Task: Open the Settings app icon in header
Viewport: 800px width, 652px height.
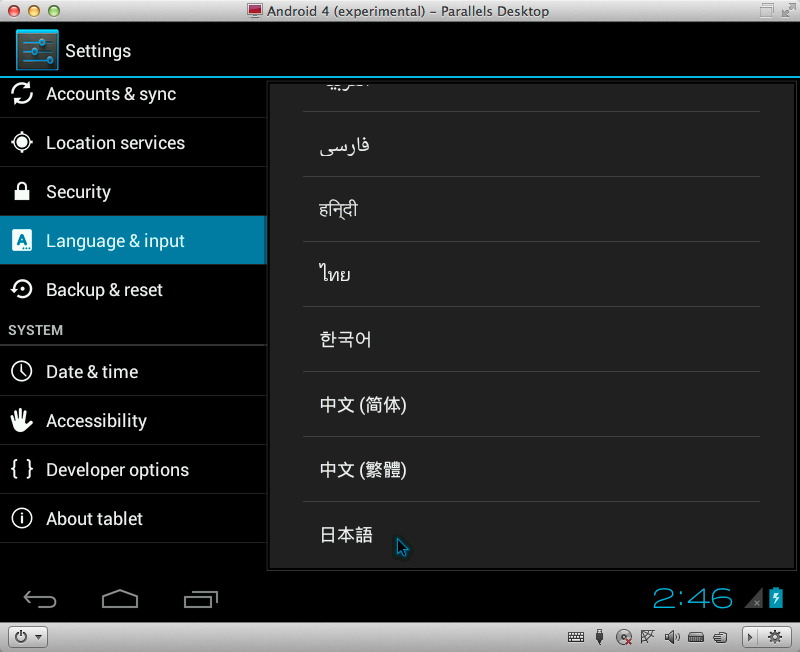Action: tap(37, 50)
